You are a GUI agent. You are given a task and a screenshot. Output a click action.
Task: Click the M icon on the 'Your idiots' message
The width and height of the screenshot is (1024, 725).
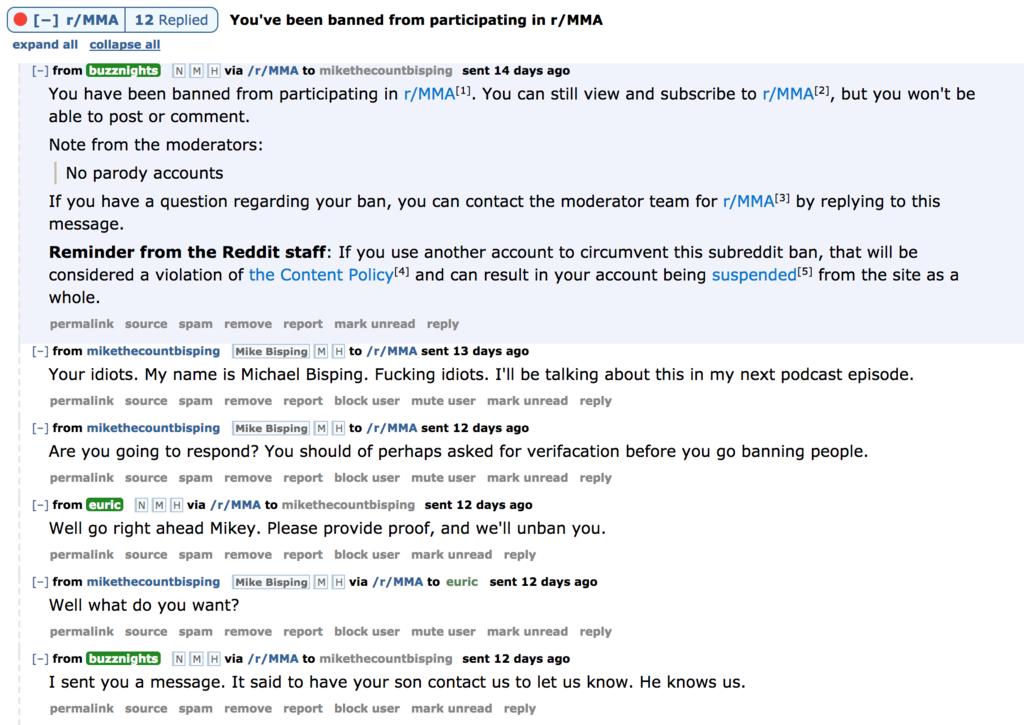(x=321, y=351)
